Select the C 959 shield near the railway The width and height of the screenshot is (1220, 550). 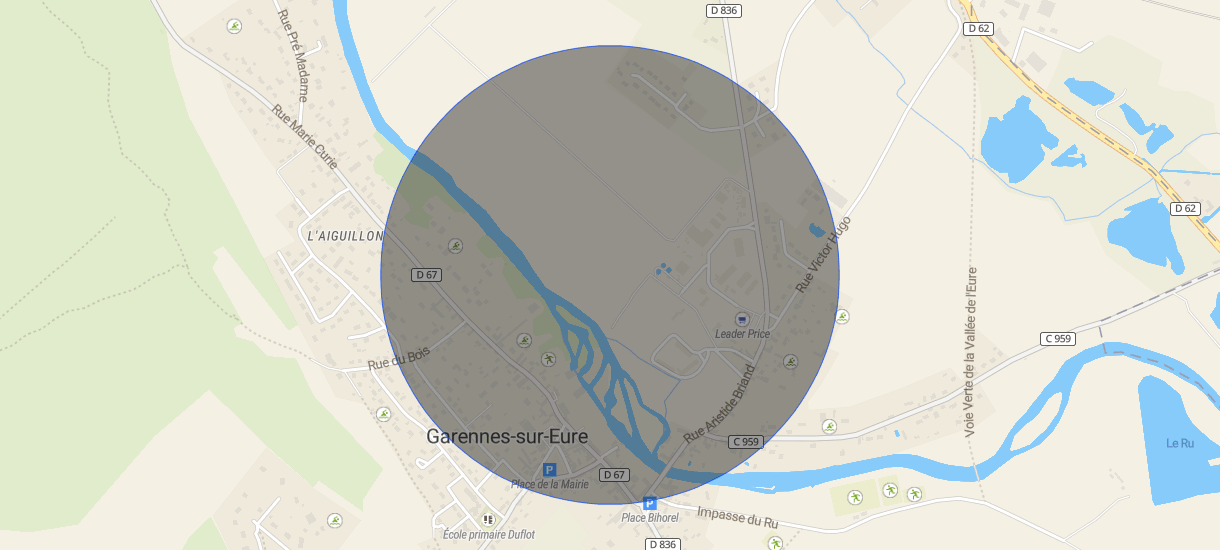pos(1057,339)
